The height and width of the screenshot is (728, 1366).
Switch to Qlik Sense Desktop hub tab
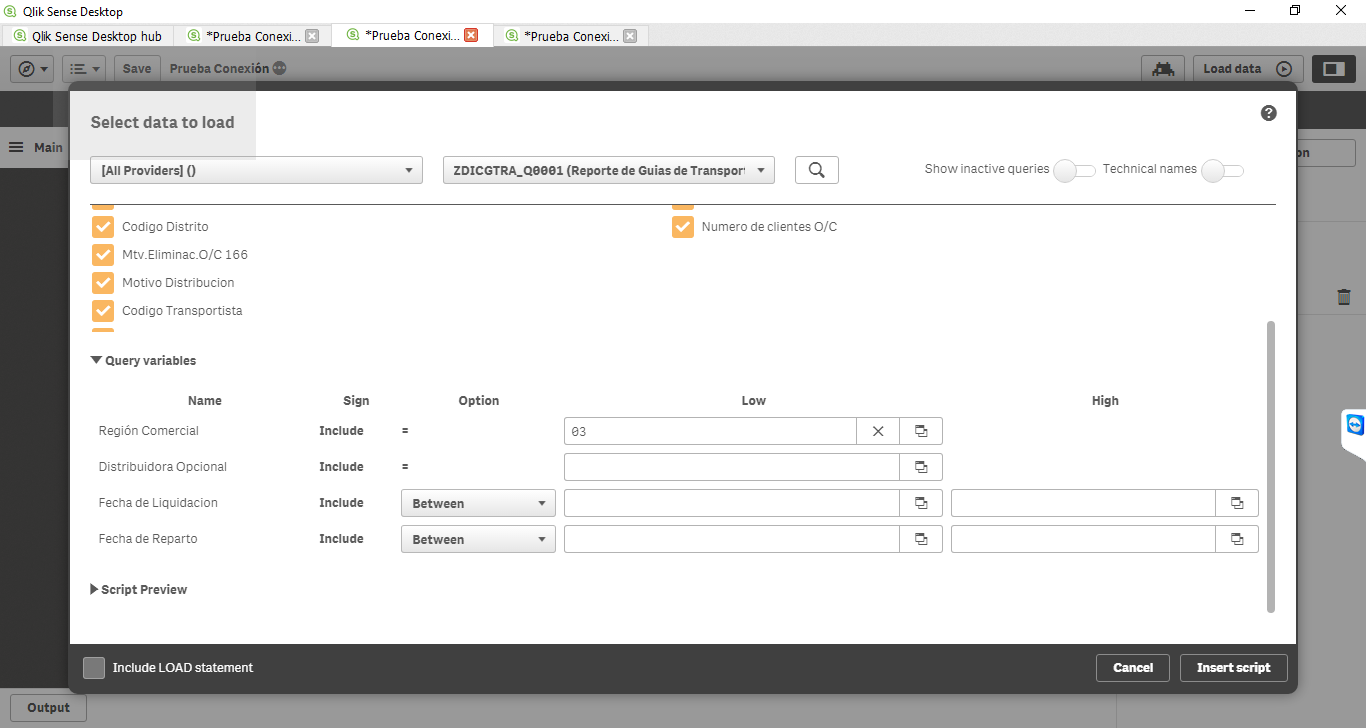pos(88,36)
